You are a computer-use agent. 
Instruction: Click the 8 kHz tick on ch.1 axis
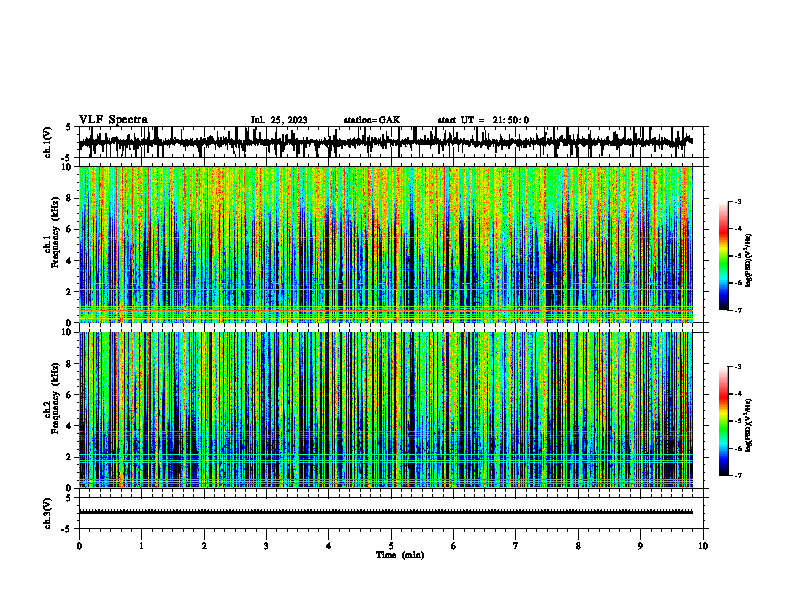71,198
